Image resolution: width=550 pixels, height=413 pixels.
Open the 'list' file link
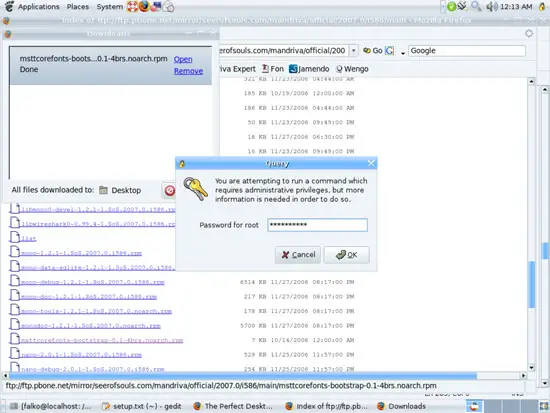coord(28,239)
